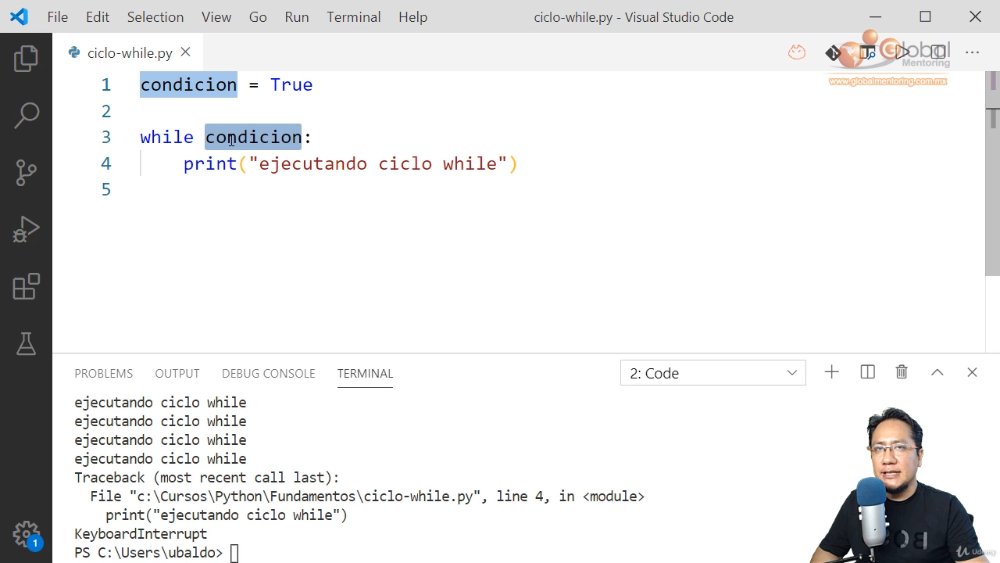Close the Visual Studio Code window
This screenshot has width=1000, height=563.
[x=975, y=17]
